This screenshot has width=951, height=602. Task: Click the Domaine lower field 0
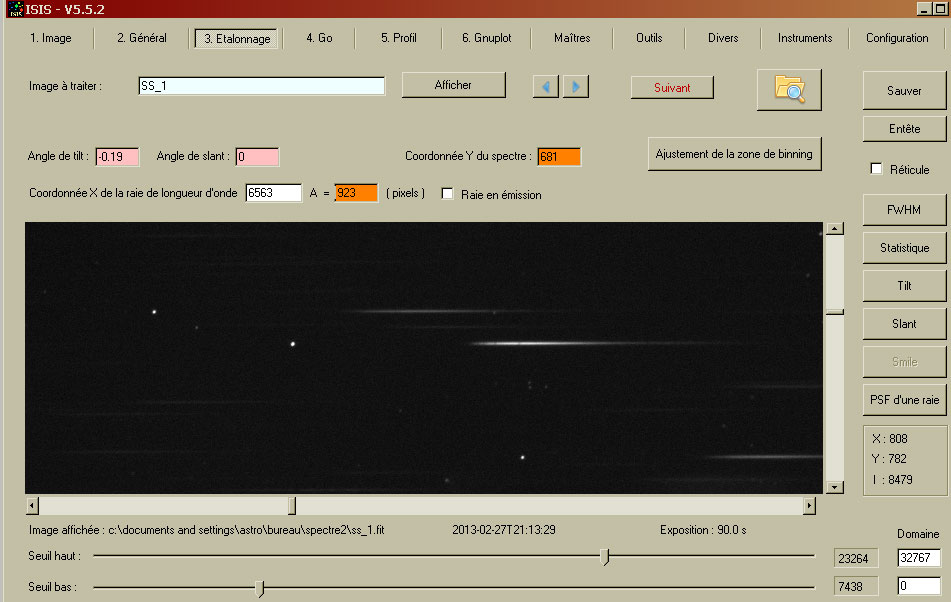click(x=918, y=586)
